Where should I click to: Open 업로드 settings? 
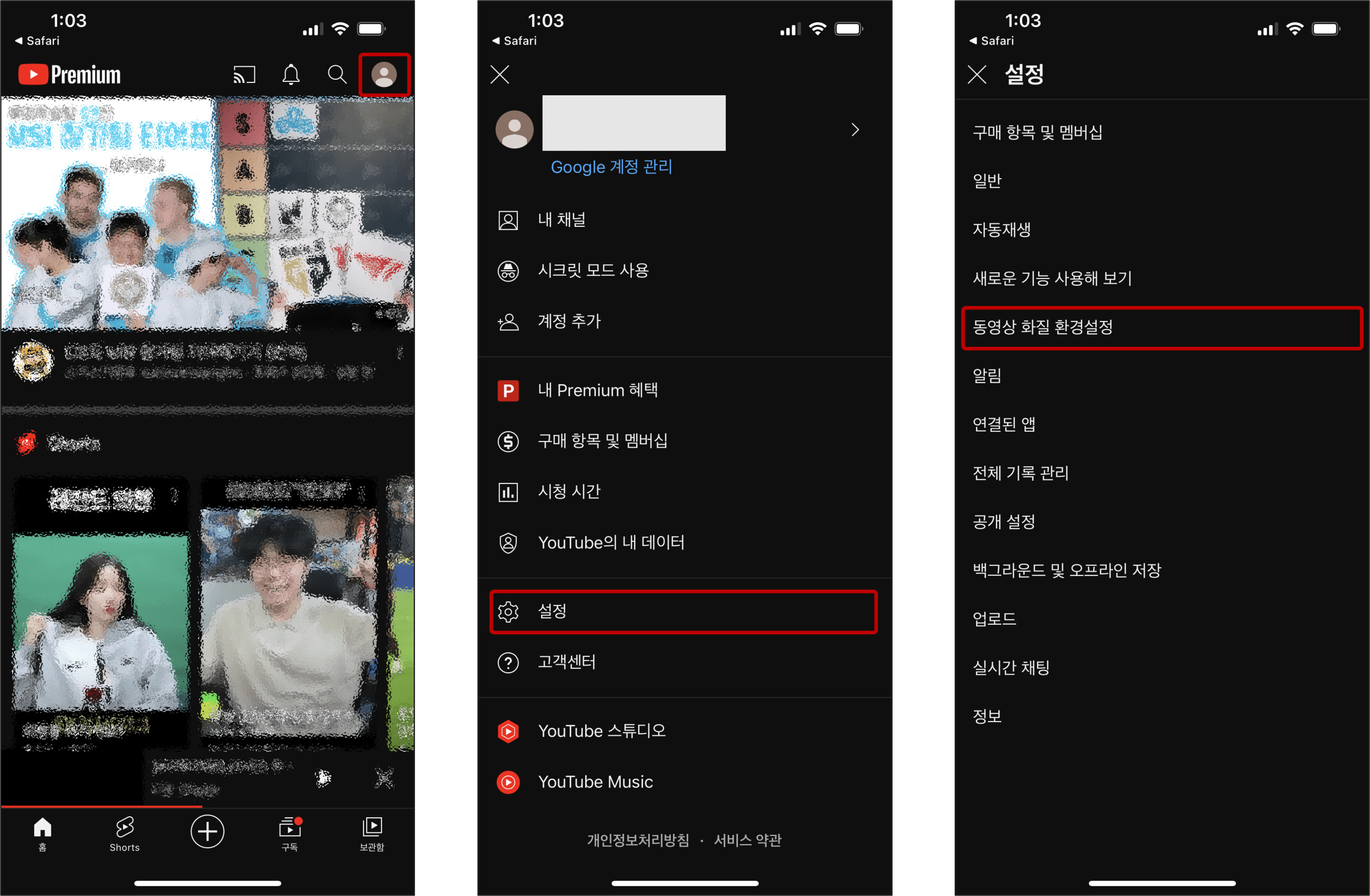coord(1162,619)
